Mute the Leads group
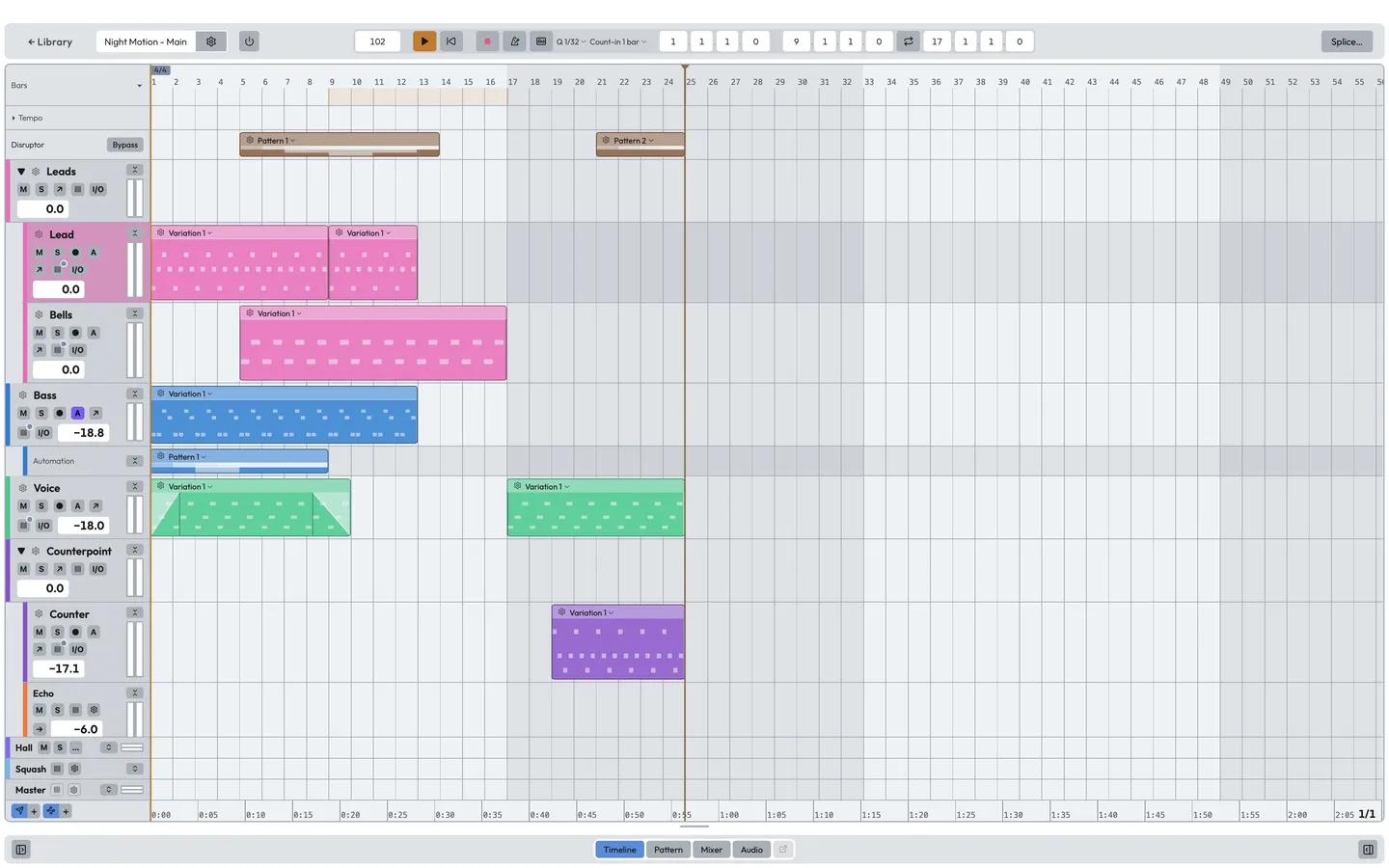The height and width of the screenshot is (868, 1389). click(23, 189)
